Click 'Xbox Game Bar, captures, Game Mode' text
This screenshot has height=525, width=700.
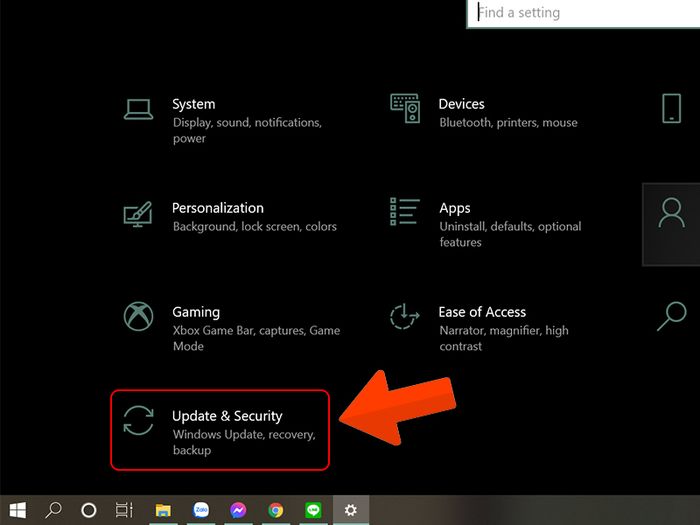pos(256,338)
